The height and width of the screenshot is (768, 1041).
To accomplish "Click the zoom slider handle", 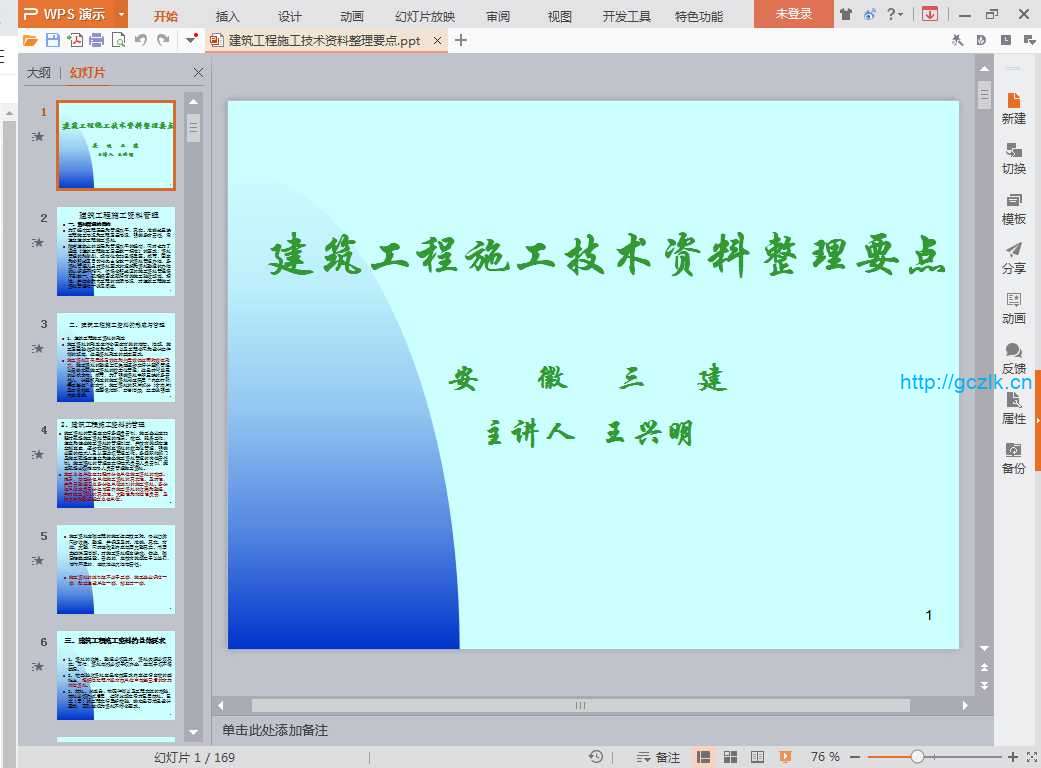I will 917,757.
